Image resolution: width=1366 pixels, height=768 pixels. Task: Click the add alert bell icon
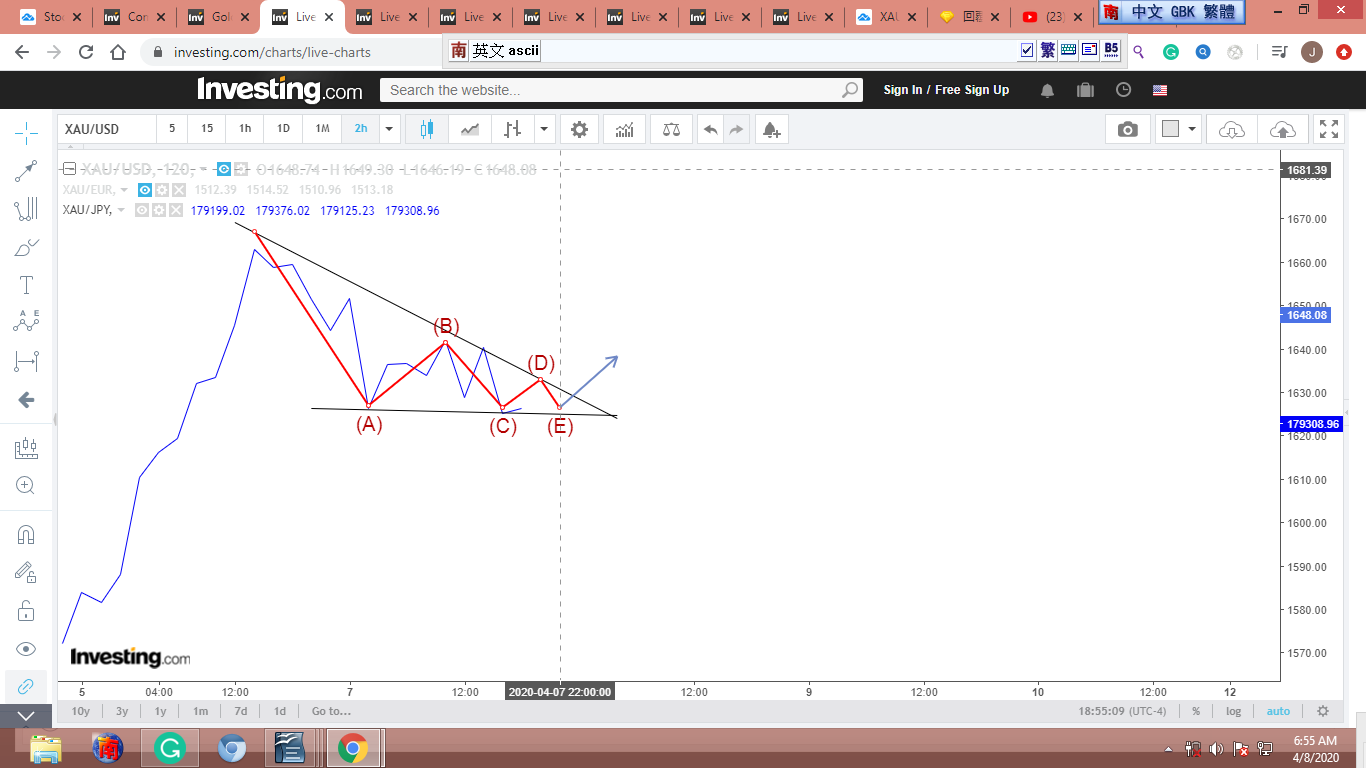point(769,129)
